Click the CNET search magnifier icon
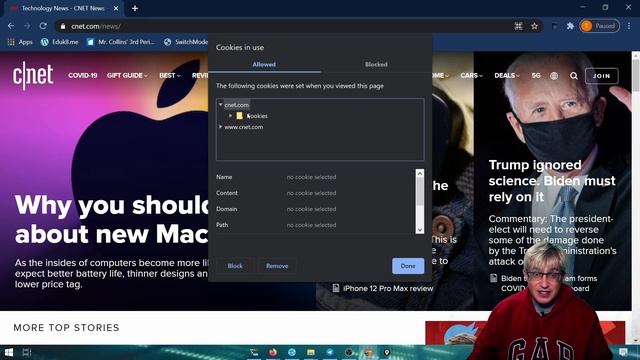Viewport: 640px width, 360px height. pyautogui.click(x=573, y=76)
